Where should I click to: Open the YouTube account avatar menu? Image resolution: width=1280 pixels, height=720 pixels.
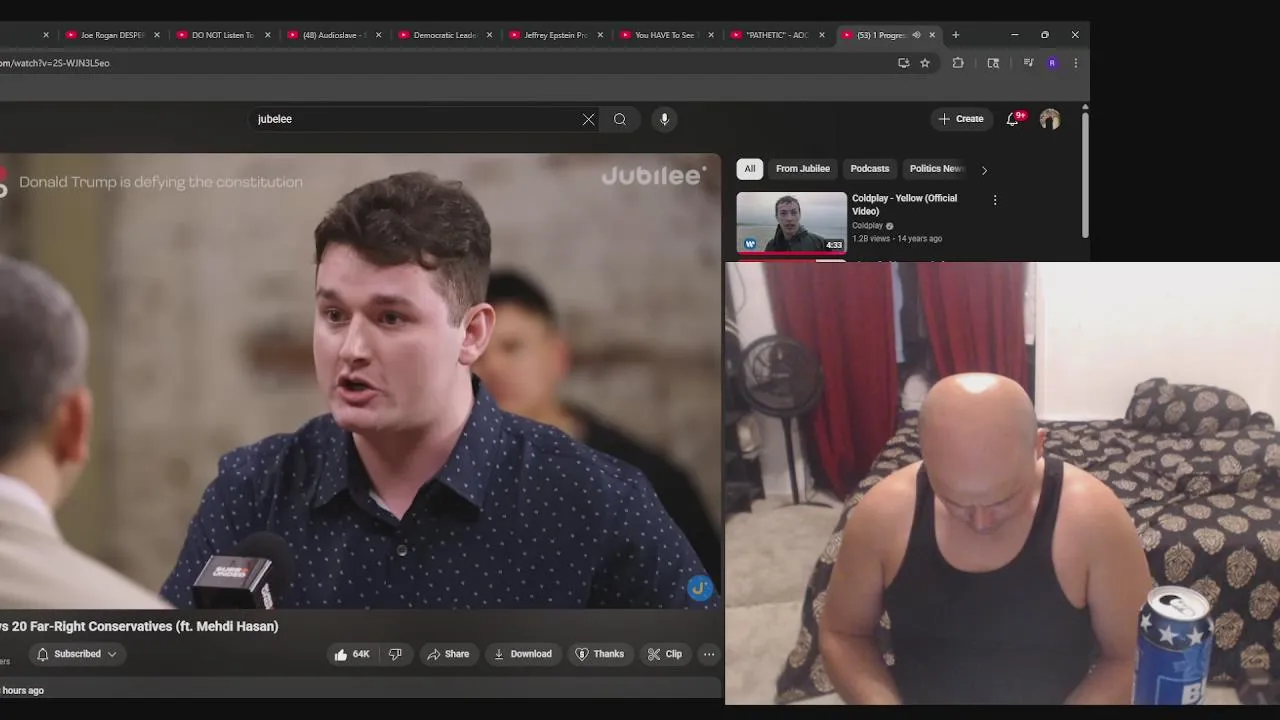1049,119
